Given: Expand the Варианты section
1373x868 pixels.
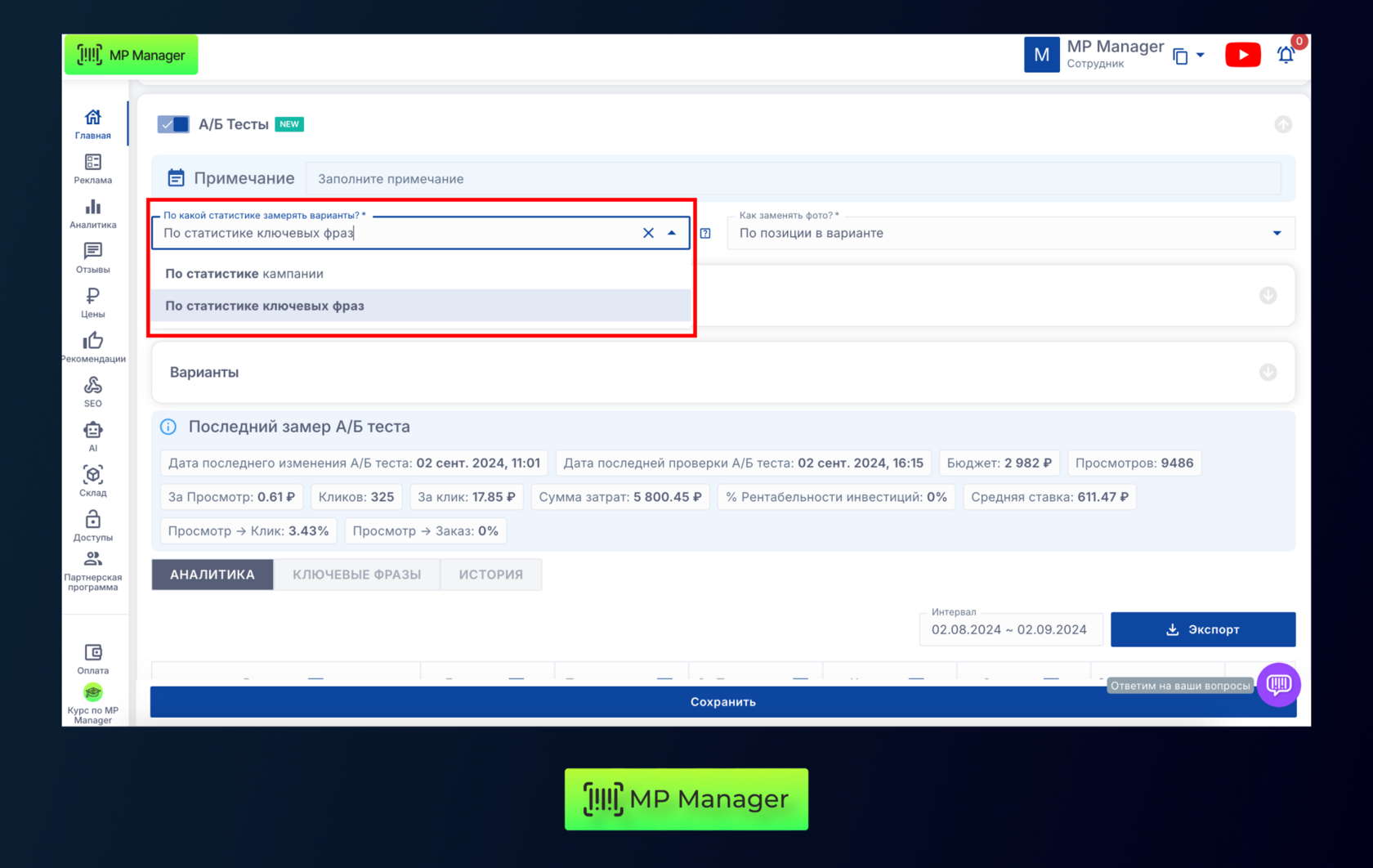Looking at the screenshot, I should [x=1268, y=373].
